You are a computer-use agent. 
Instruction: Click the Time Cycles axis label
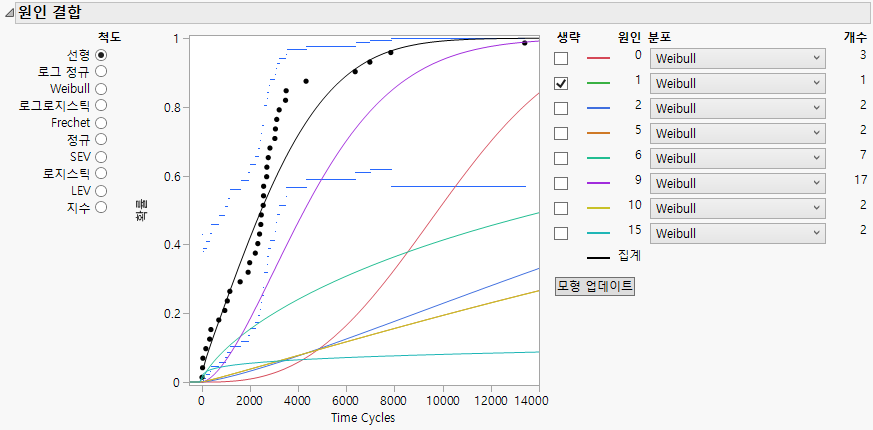click(x=363, y=418)
